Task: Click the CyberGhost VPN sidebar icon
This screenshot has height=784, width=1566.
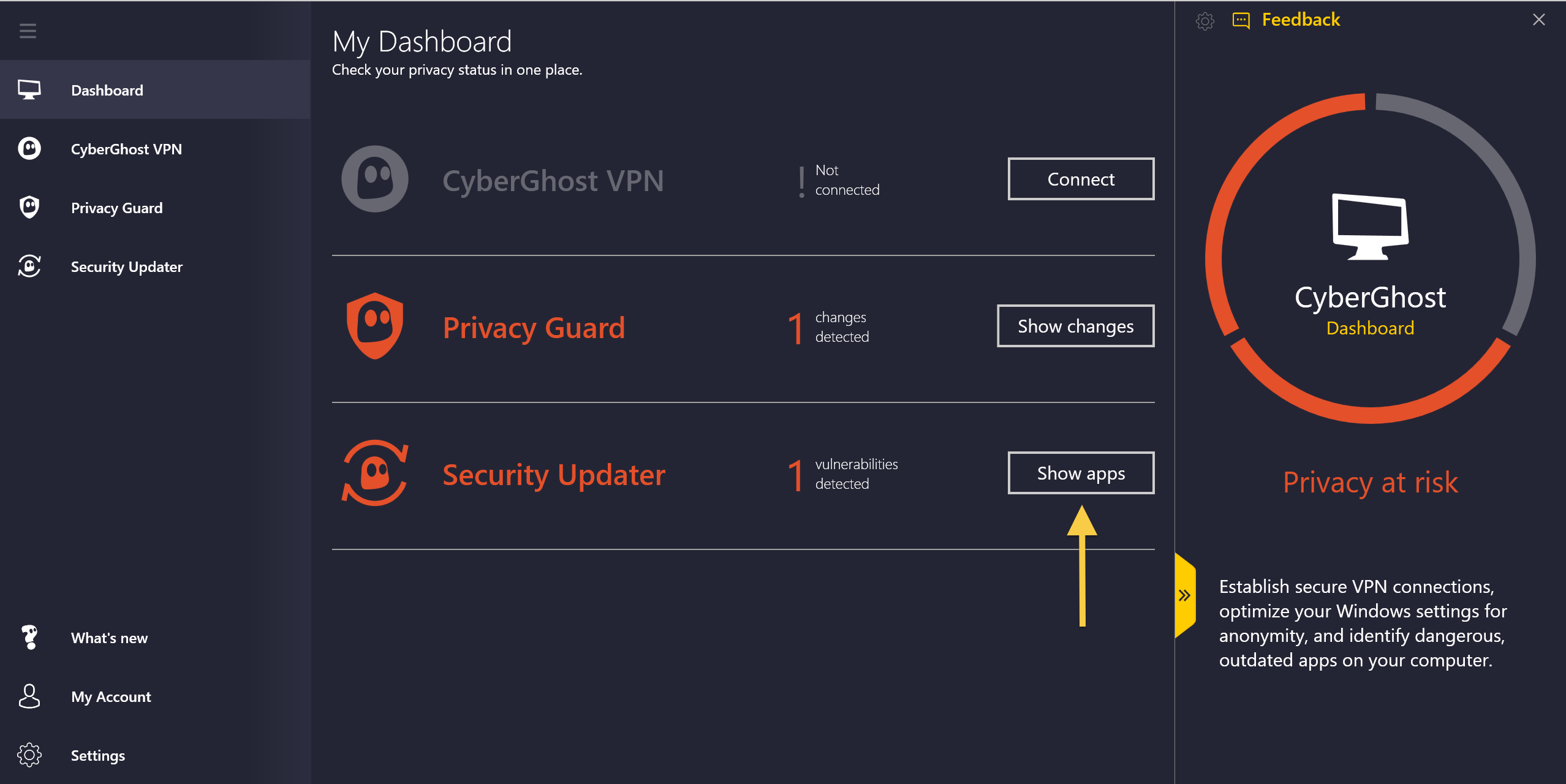Action: point(30,149)
